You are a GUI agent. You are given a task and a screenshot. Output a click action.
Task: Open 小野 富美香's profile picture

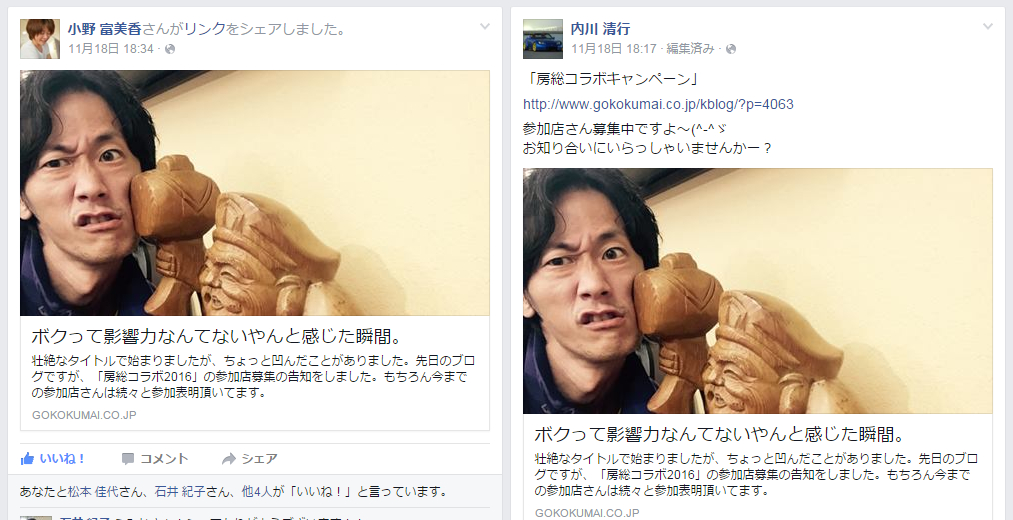[40, 39]
